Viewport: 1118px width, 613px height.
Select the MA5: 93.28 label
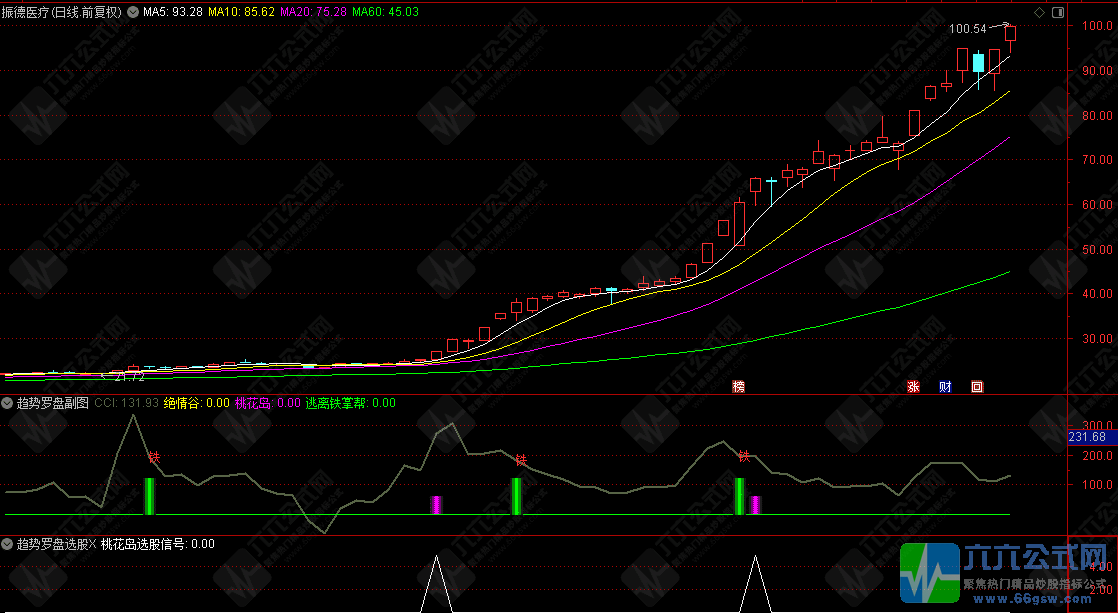(173, 12)
